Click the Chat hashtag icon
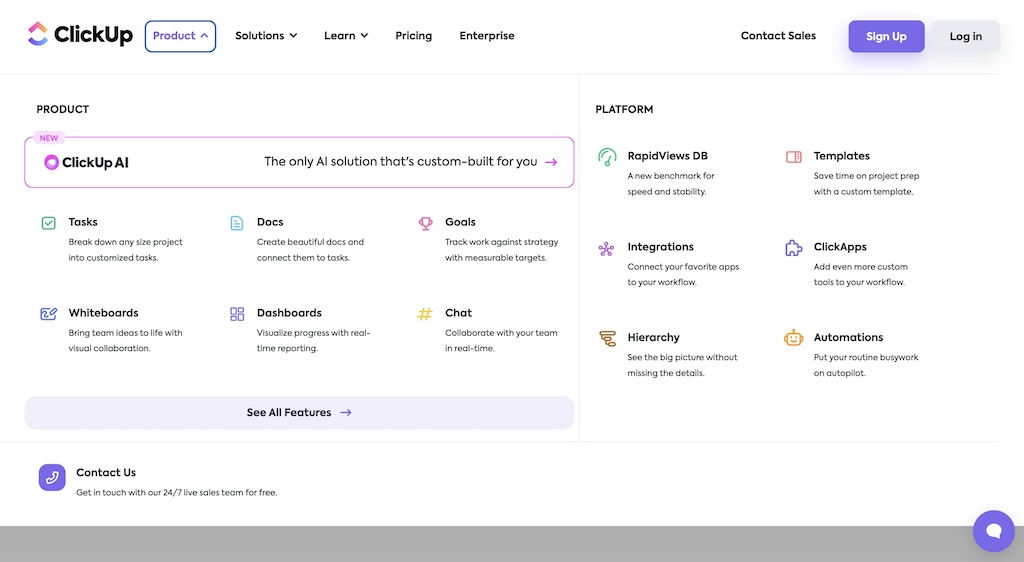The width and height of the screenshot is (1024, 562). click(x=425, y=314)
